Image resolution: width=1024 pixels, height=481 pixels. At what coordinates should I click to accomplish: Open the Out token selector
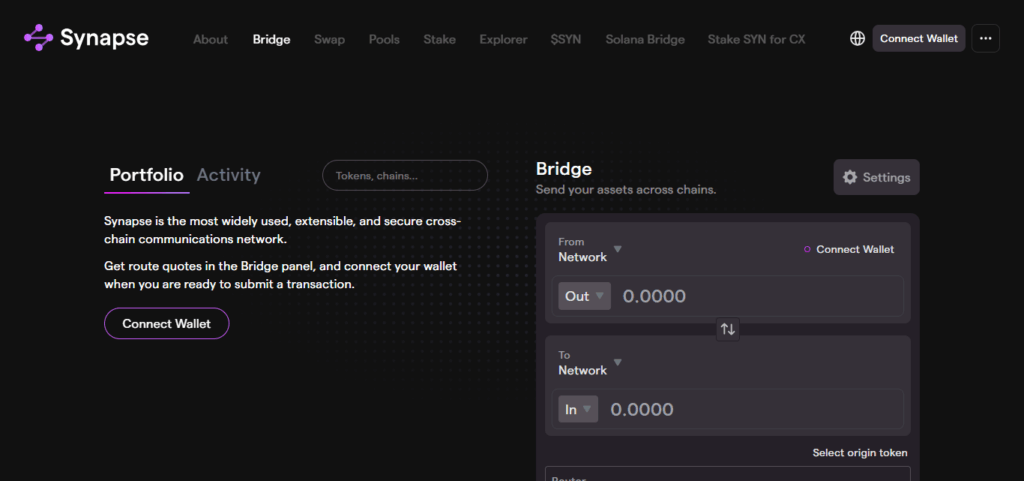[584, 296]
